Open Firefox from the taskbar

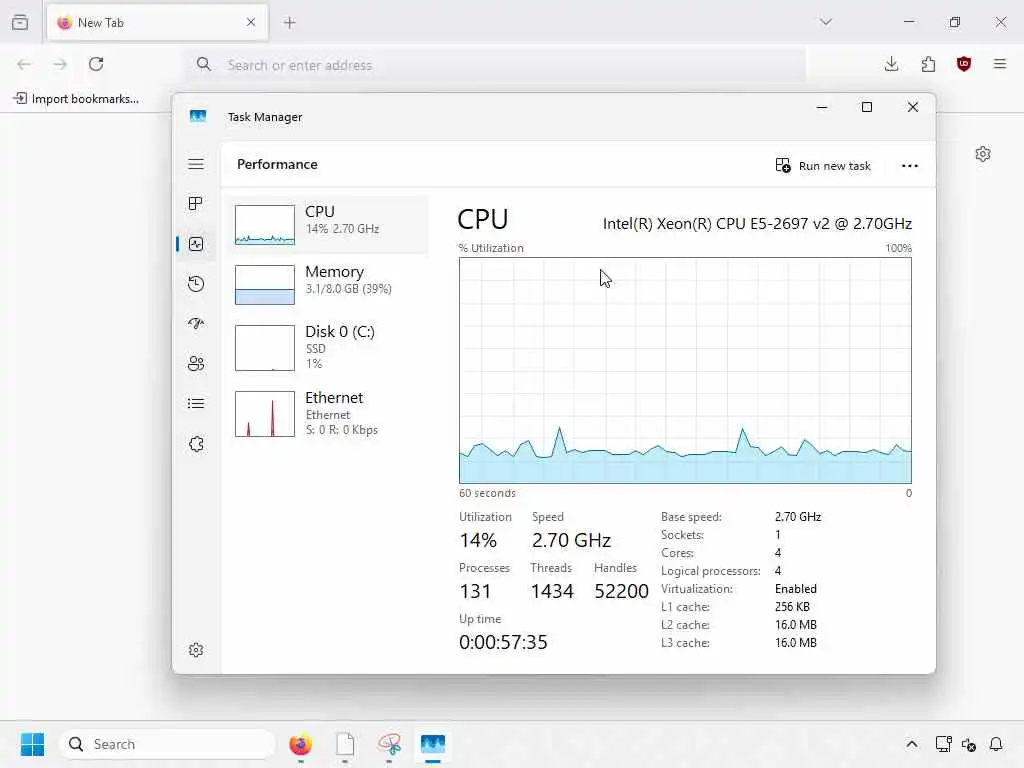coord(300,744)
